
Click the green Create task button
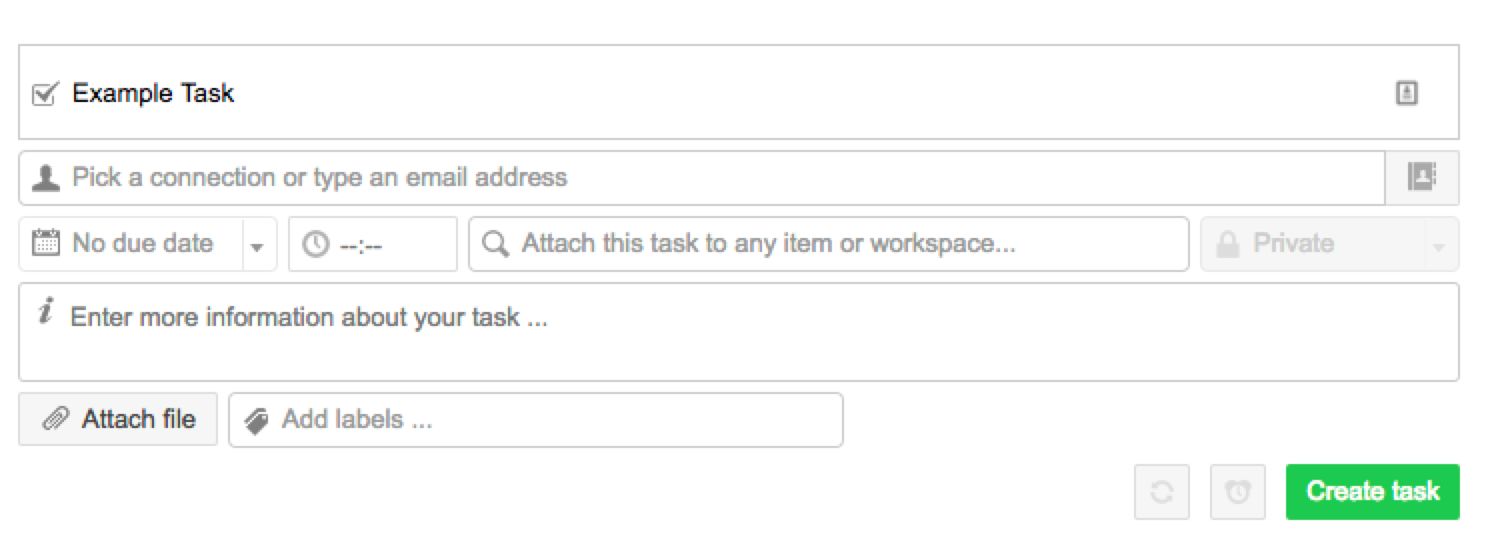(1372, 492)
